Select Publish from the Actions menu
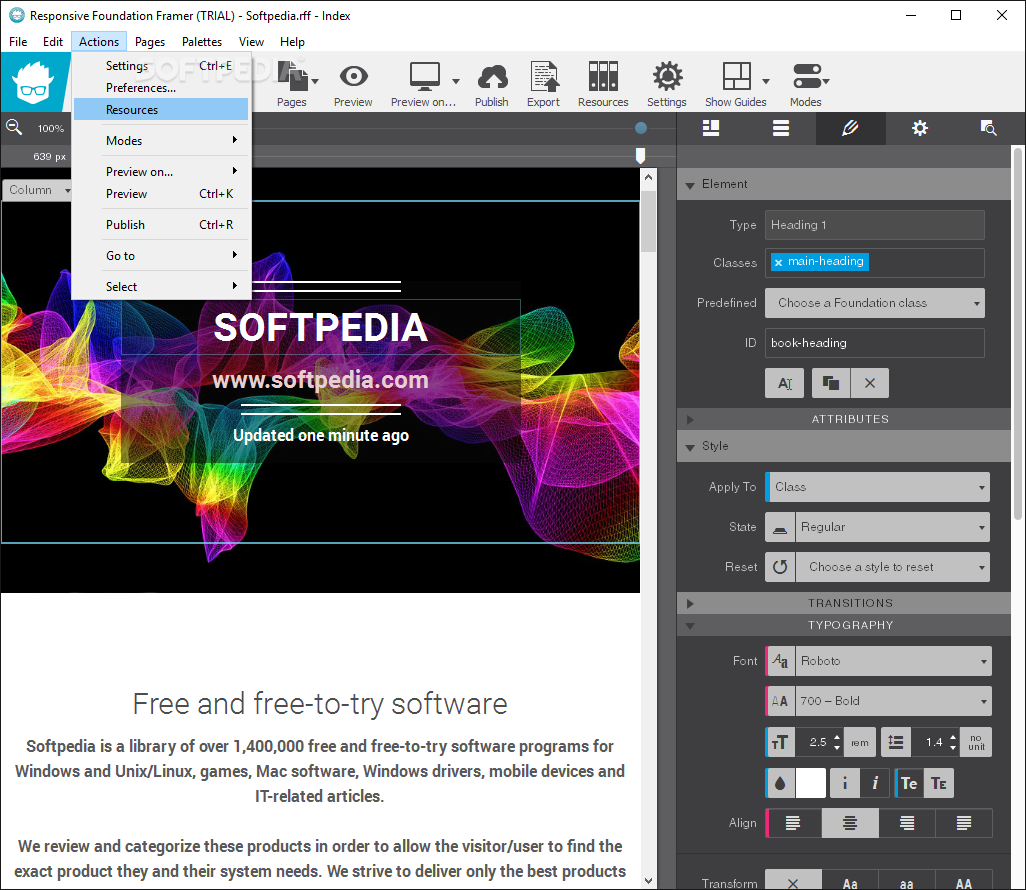 [161, 224]
